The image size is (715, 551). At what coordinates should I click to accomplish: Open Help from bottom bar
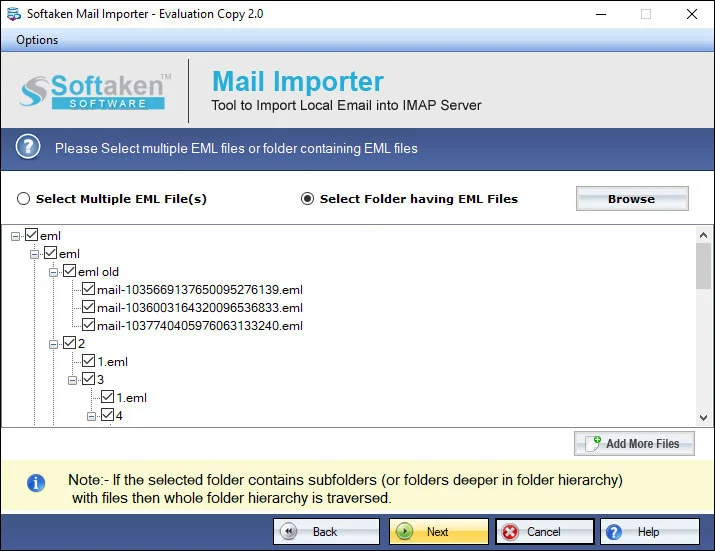650,531
